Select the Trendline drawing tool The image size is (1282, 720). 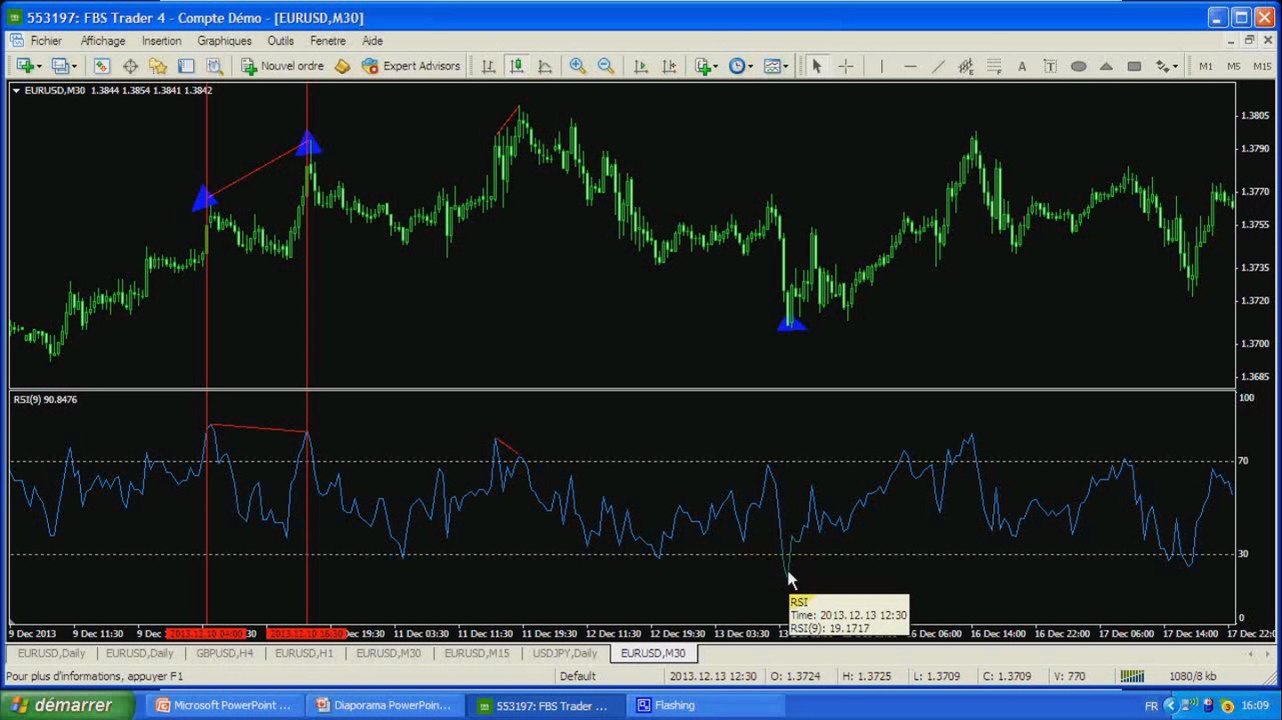click(938, 66)
